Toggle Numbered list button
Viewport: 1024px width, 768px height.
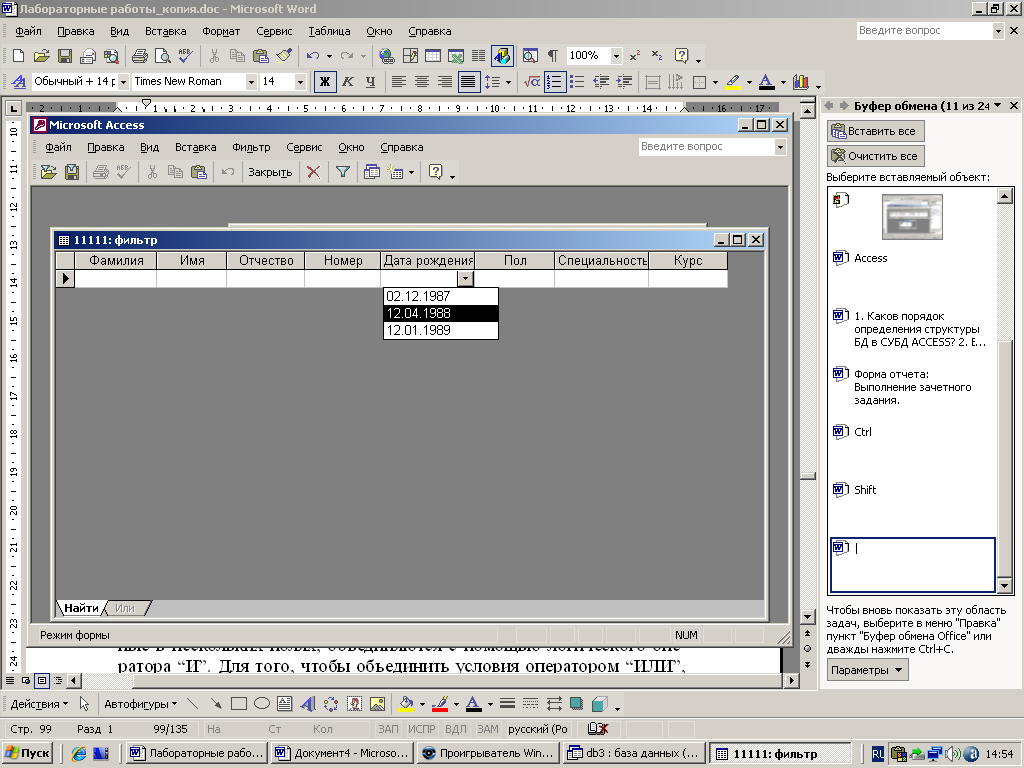tap(554, 82)
